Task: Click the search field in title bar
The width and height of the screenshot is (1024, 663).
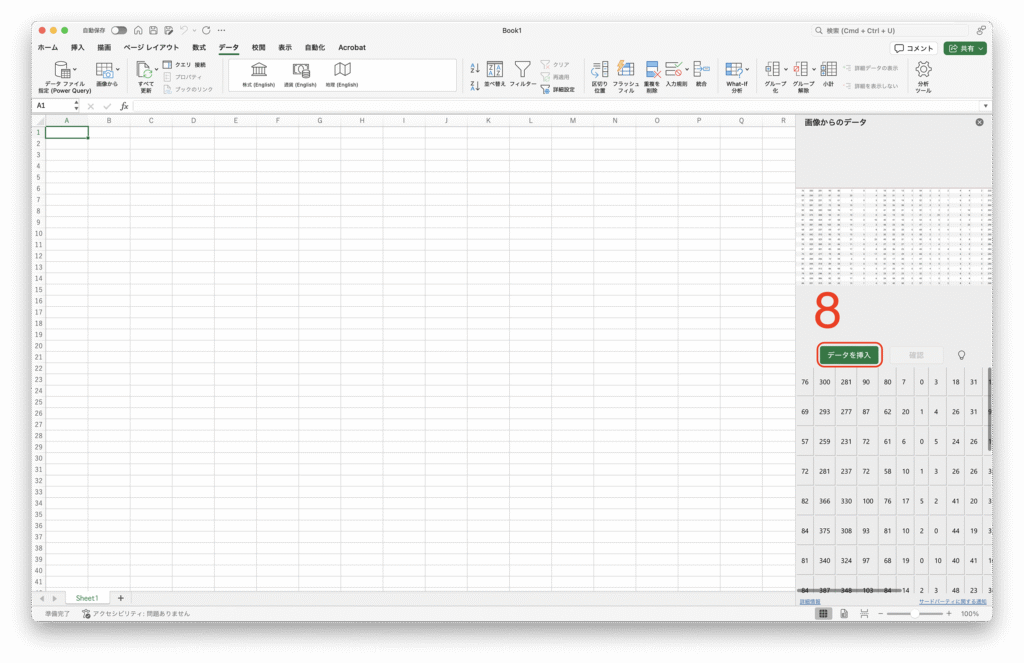Action: [x=890, y=31]
